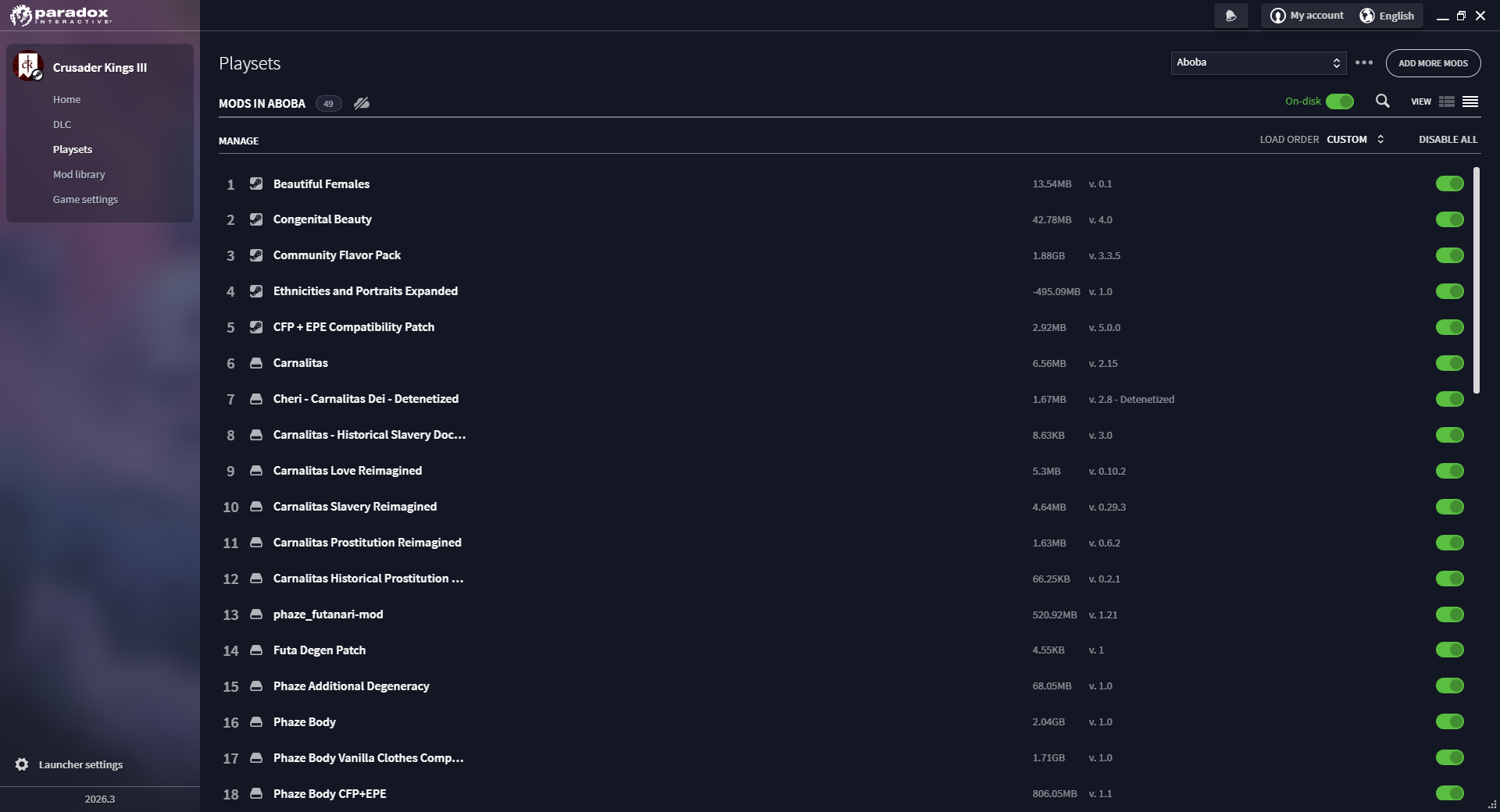Toggle the phaze_futanari-mod switch

(1450, 614)
